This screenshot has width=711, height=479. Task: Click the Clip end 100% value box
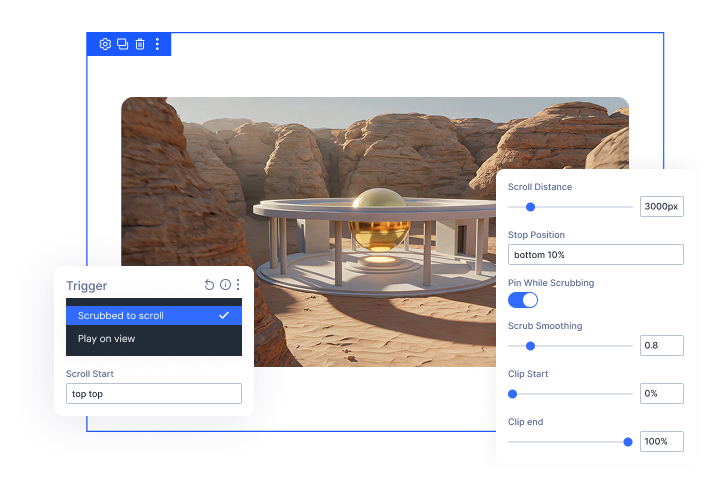tap(662, 442)
